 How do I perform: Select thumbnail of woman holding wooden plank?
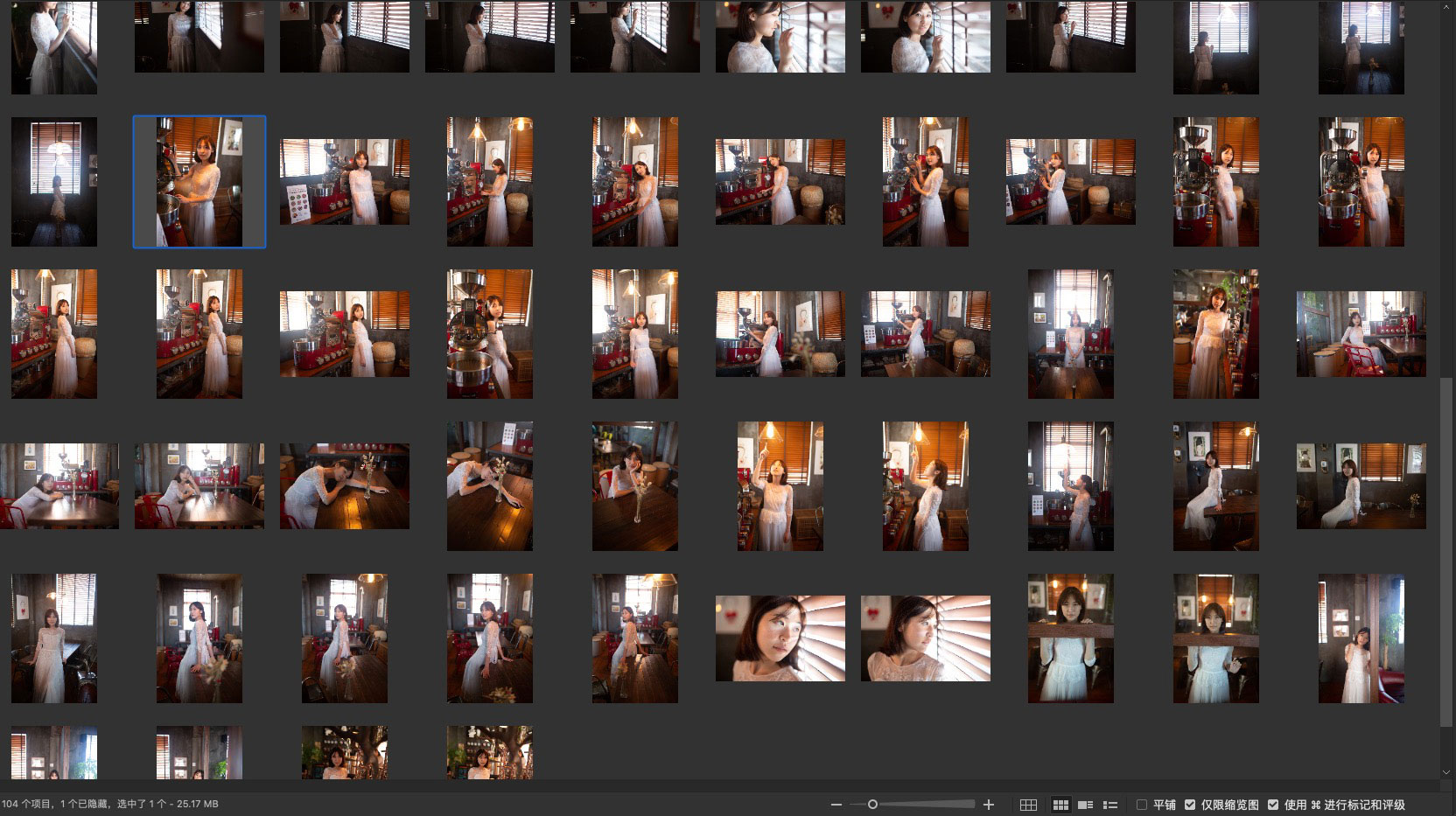click(x=1071, y=638)
